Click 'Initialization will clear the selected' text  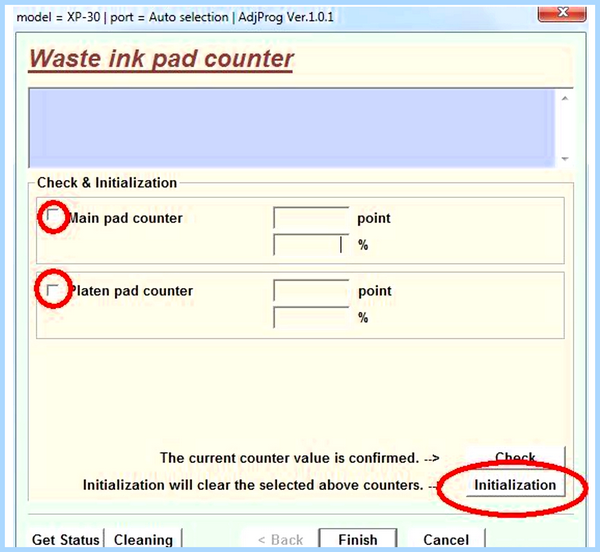[x=253, y=485]
